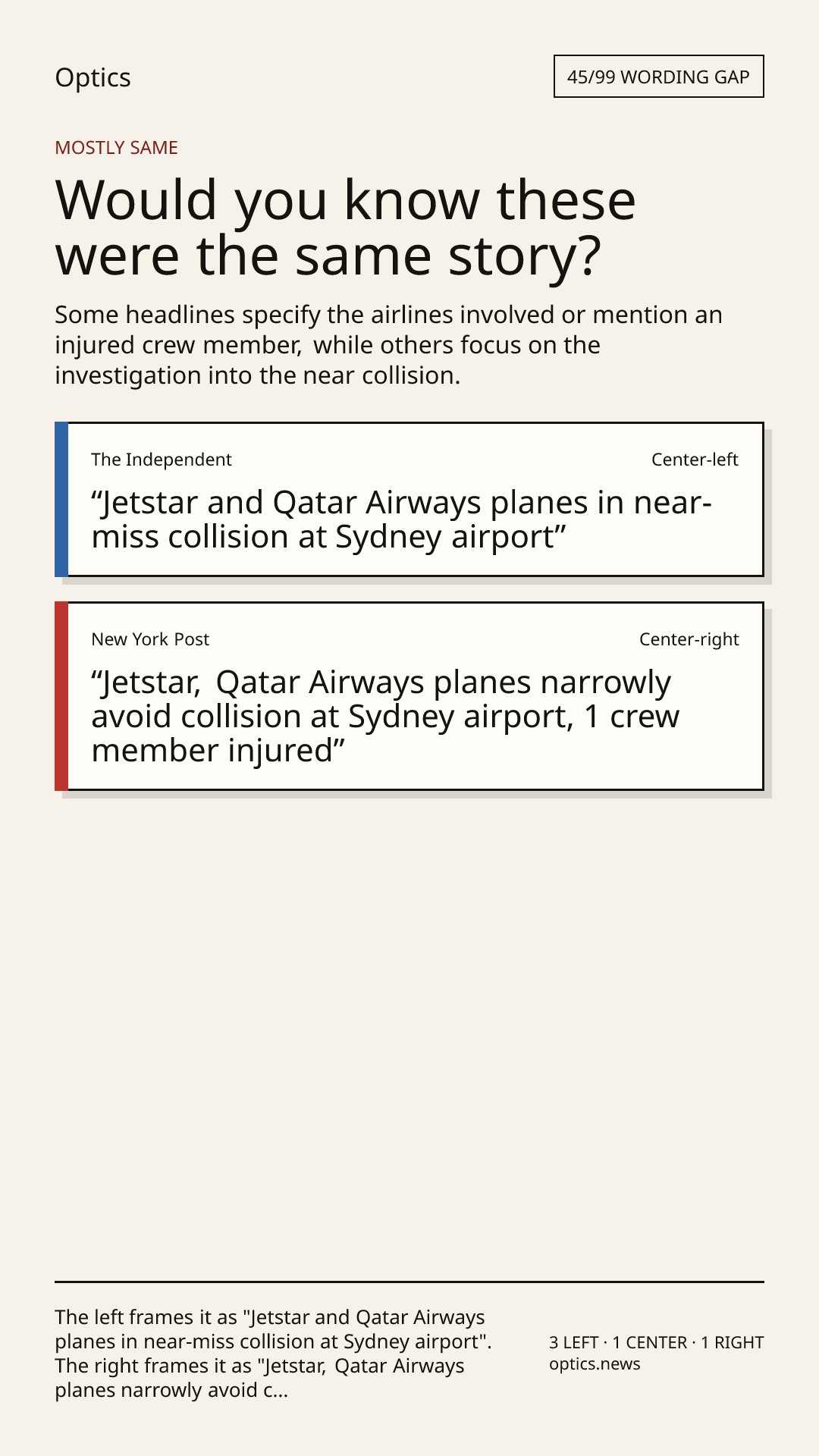Click the summary paragraph about airlines
The image size is (819, 1456).
[x=388, y=345]
